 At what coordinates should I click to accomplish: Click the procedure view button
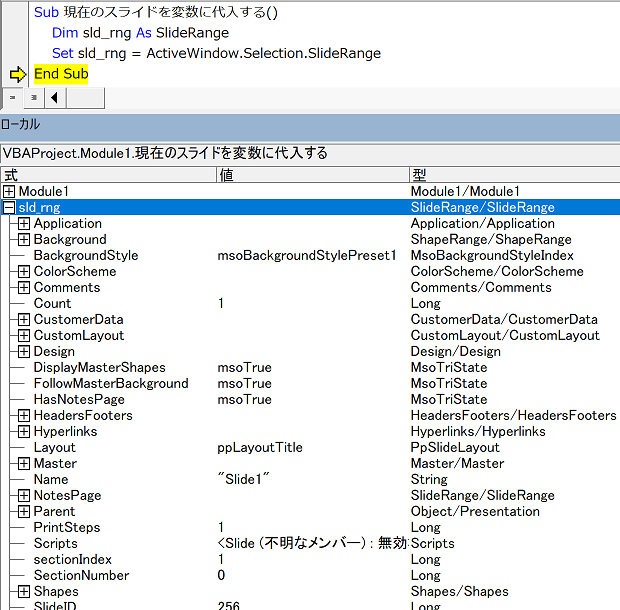tap(13, 98)
